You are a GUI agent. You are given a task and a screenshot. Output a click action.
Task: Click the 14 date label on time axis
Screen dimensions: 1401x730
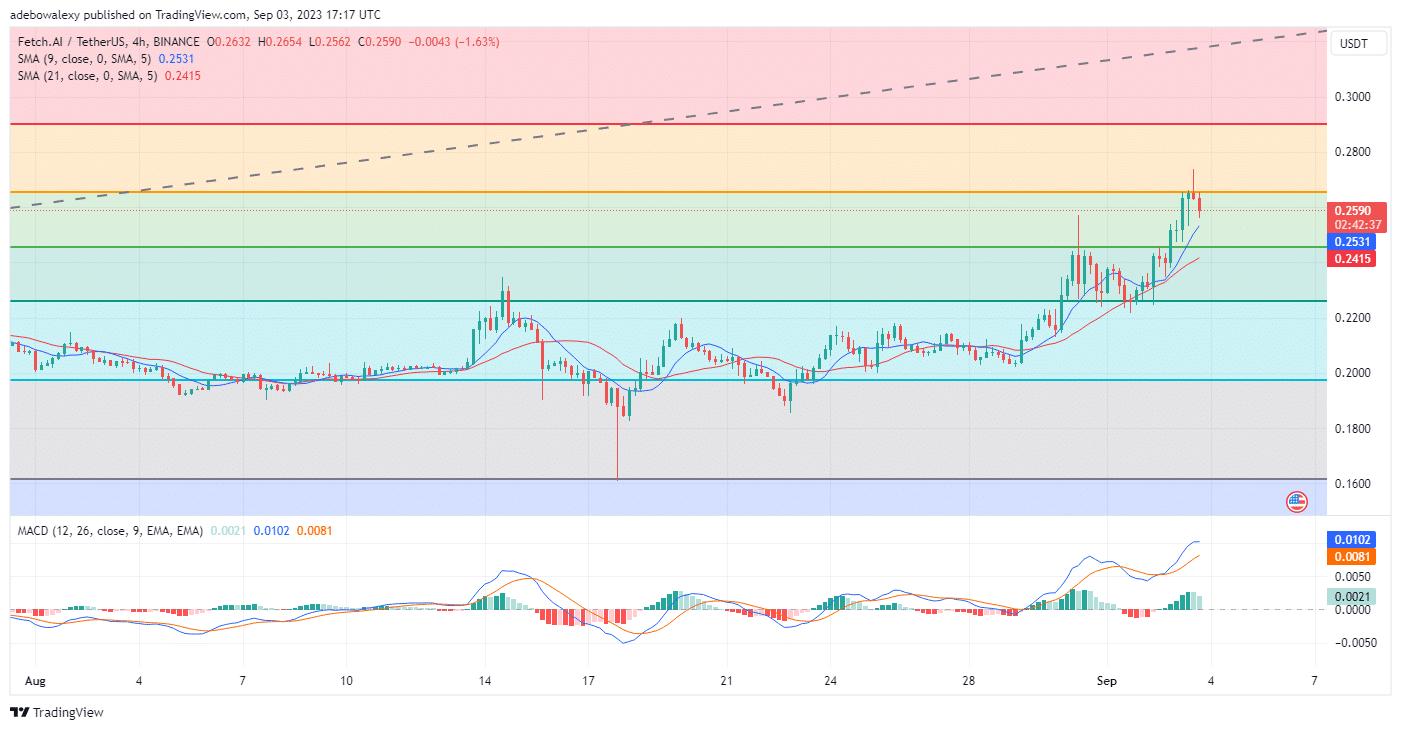(485, 681)
